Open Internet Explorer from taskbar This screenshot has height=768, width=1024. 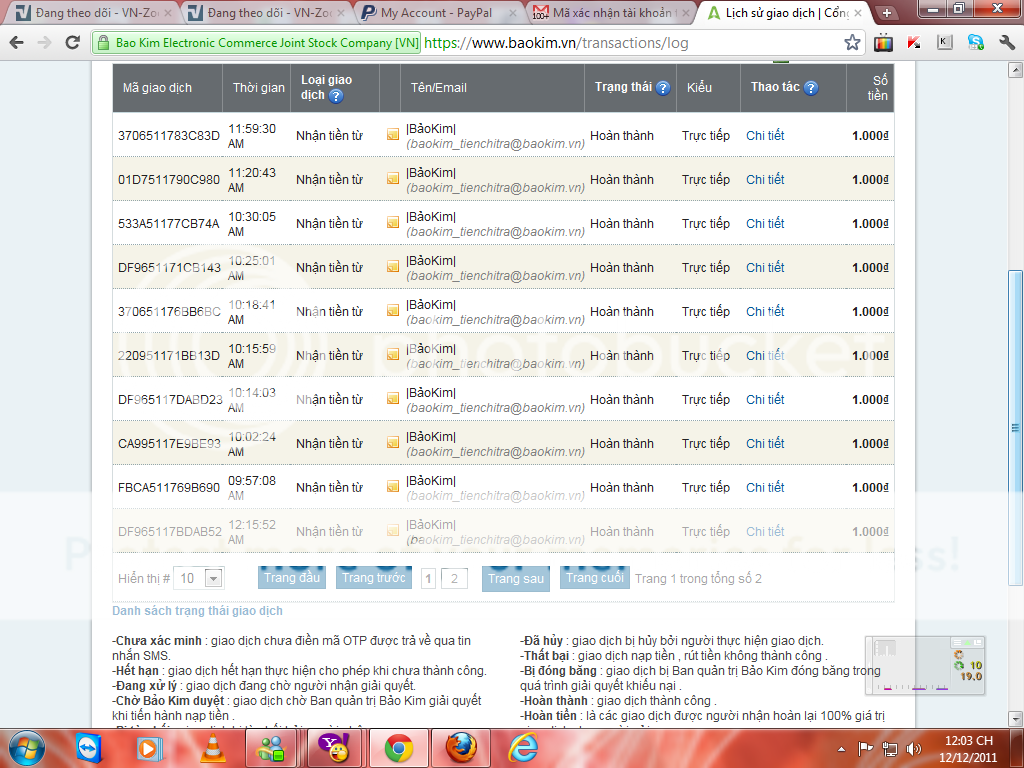pos(524,748)
